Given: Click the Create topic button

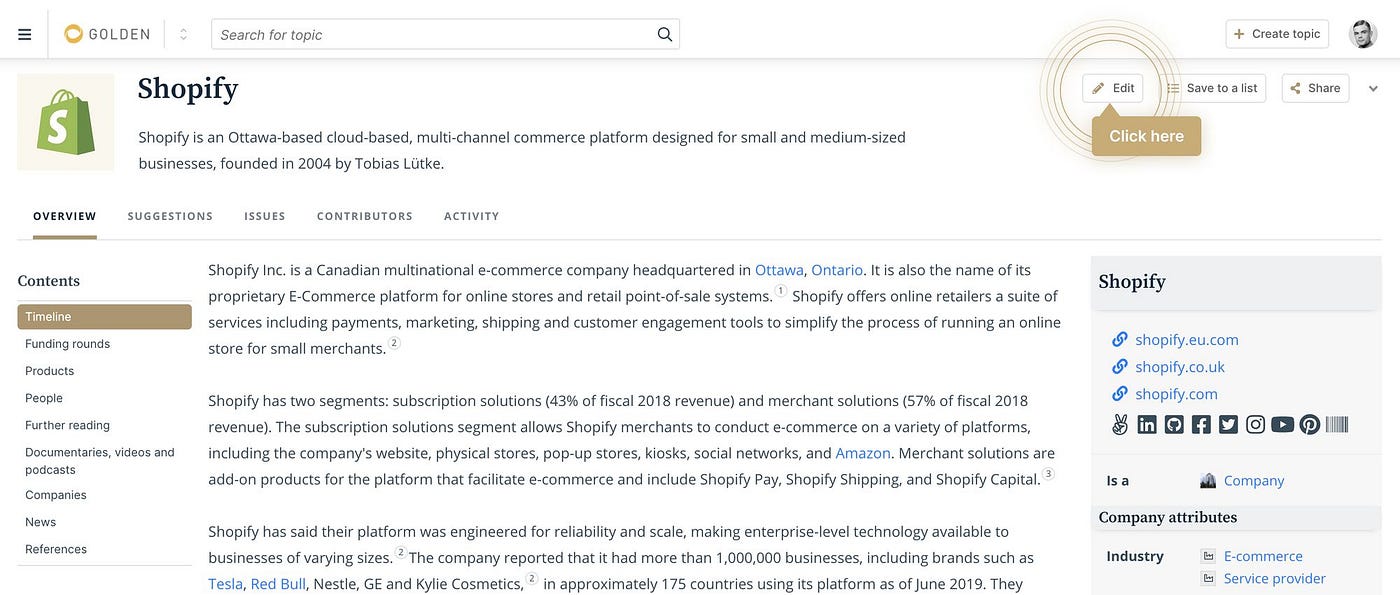Looking at the screenshot, I should pos(1277,34).
